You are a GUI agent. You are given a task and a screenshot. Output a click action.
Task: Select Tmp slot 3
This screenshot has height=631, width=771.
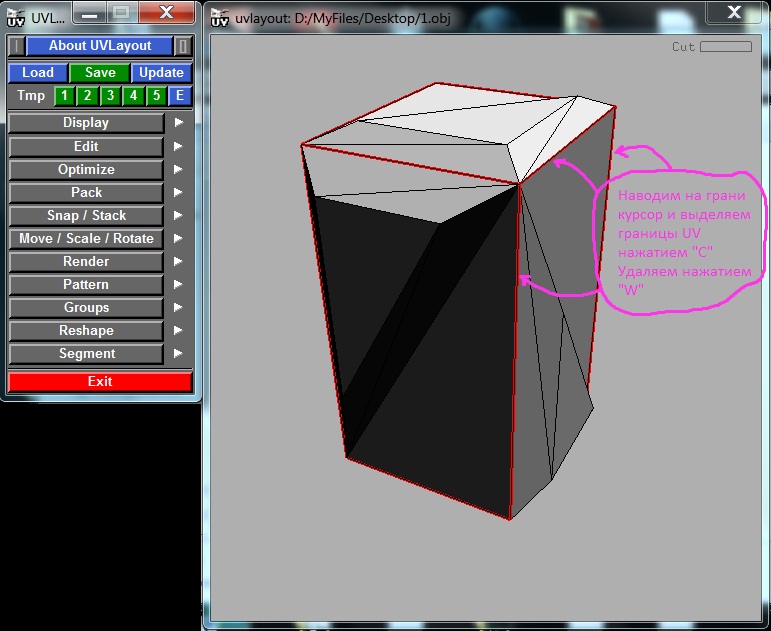[110, 96]
